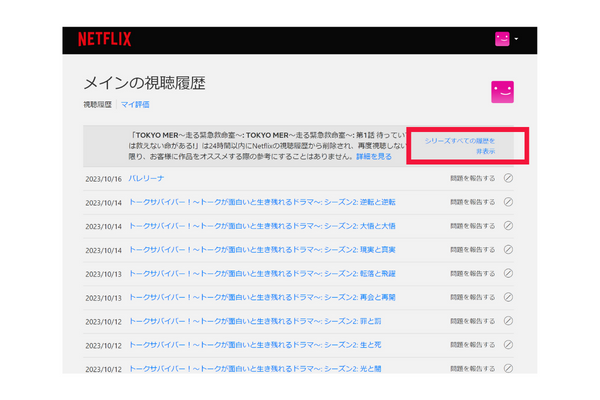Click the 2023/10/16 date text

pyautogui.click(x=103, y=179)
